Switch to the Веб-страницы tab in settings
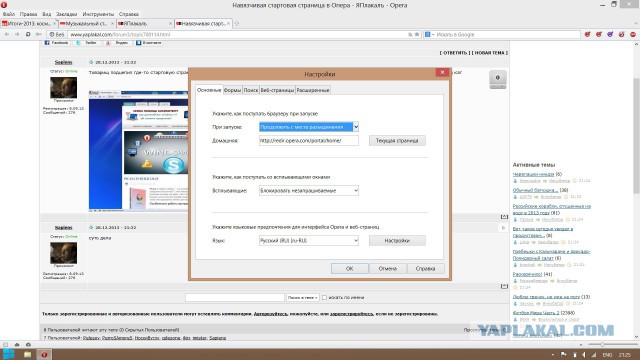 click(x=277, y=90)
